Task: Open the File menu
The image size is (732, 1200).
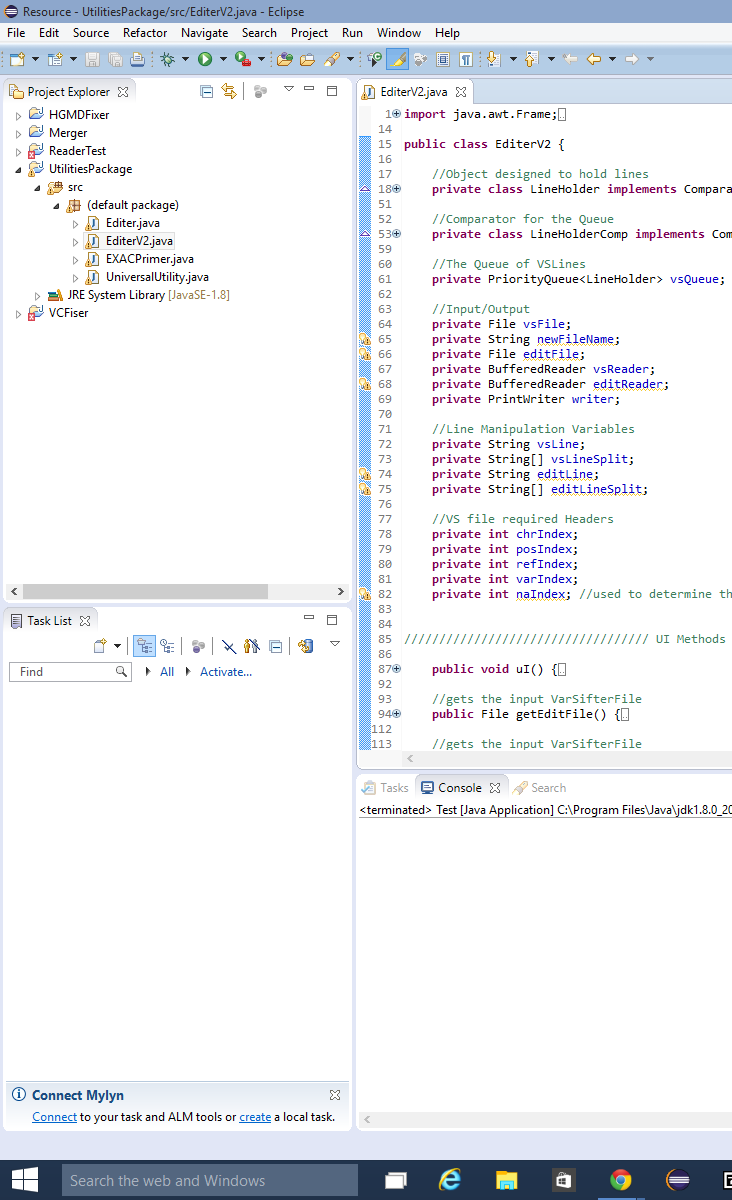Action: tap(16, 33)
